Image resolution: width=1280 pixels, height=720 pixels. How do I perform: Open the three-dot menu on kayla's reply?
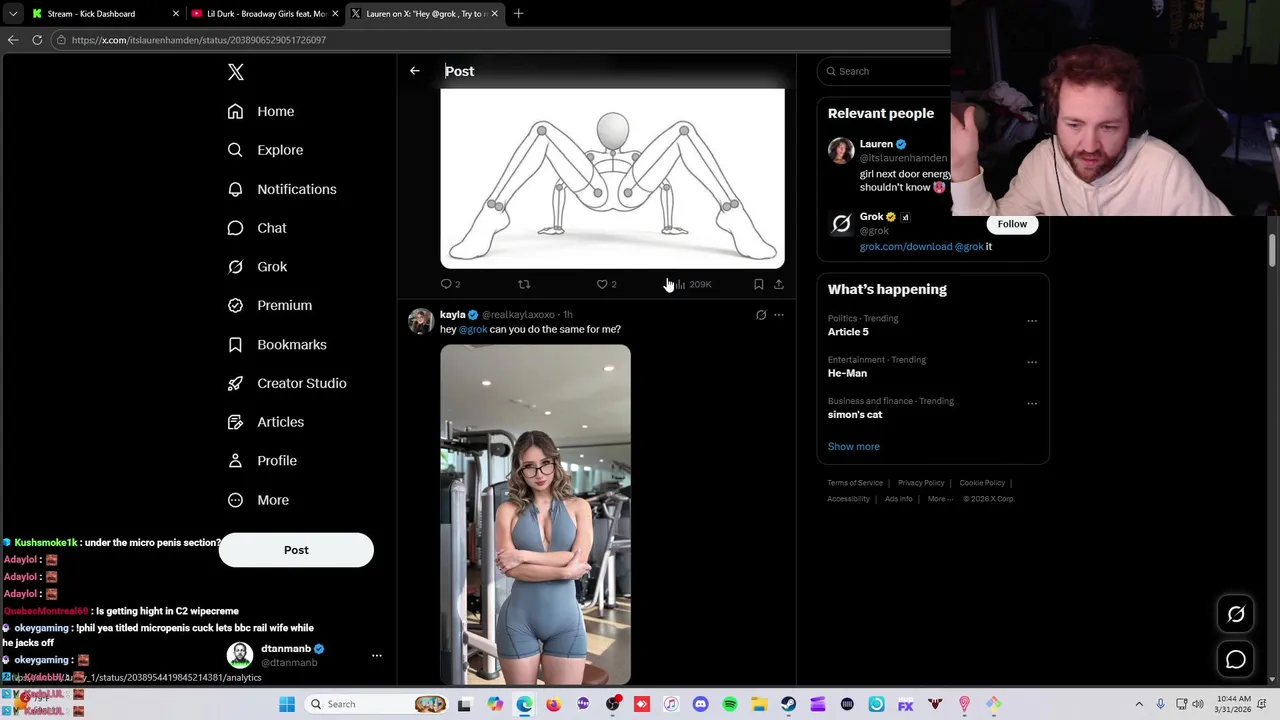click(779, 315)
